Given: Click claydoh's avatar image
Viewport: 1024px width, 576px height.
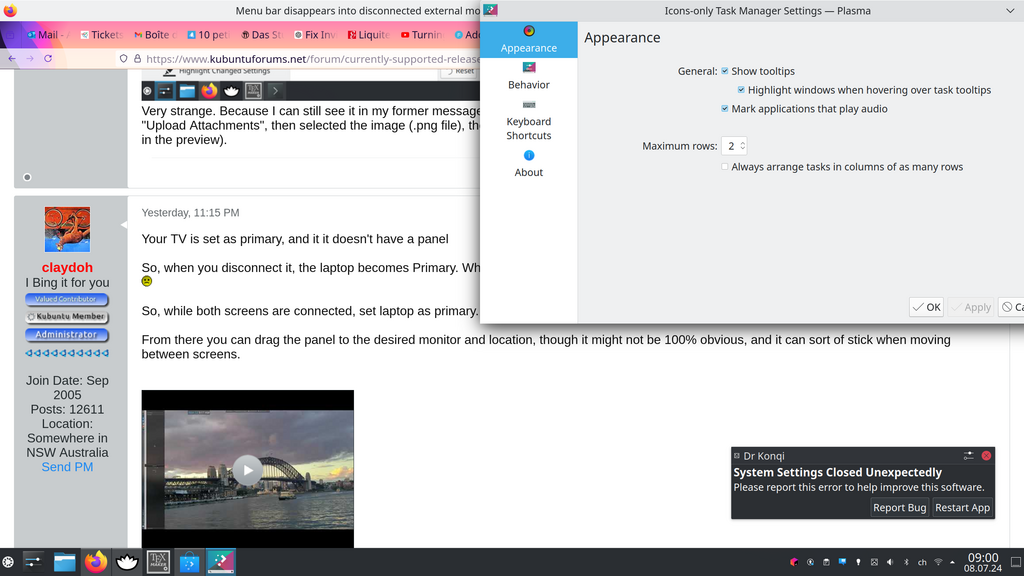Looking at the screenshot, I should tap(67, 229).
